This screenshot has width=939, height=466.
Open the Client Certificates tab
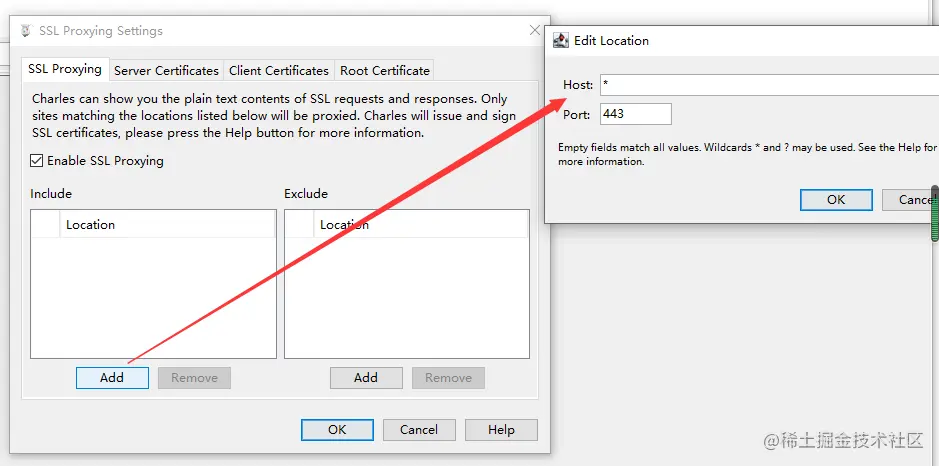tap(279, 71)
